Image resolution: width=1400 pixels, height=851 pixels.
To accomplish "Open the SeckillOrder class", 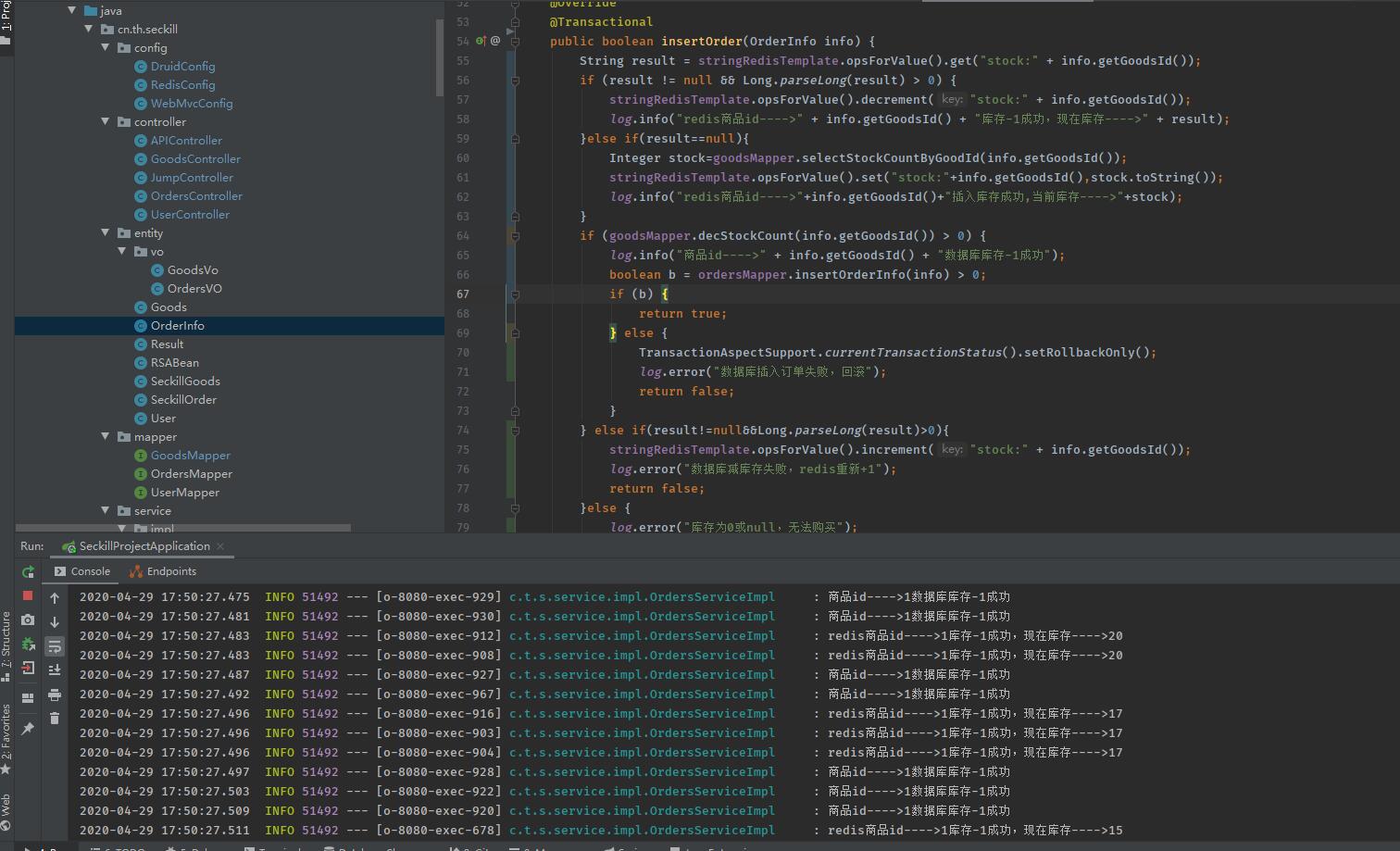I will 176,399.
